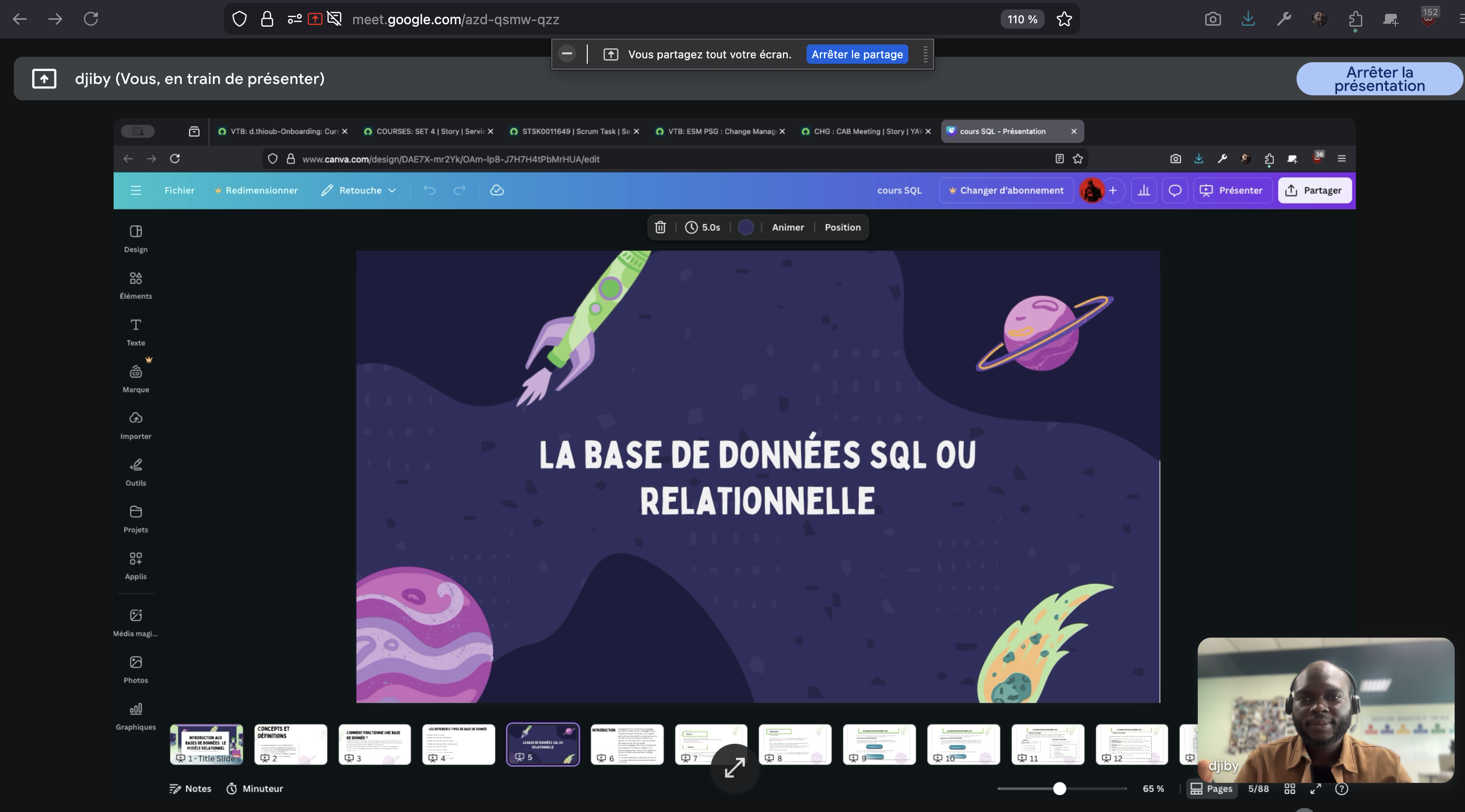Open sharing bar three-dots options
Viewport: 1465px width, 812px height.
click(925, 55)
